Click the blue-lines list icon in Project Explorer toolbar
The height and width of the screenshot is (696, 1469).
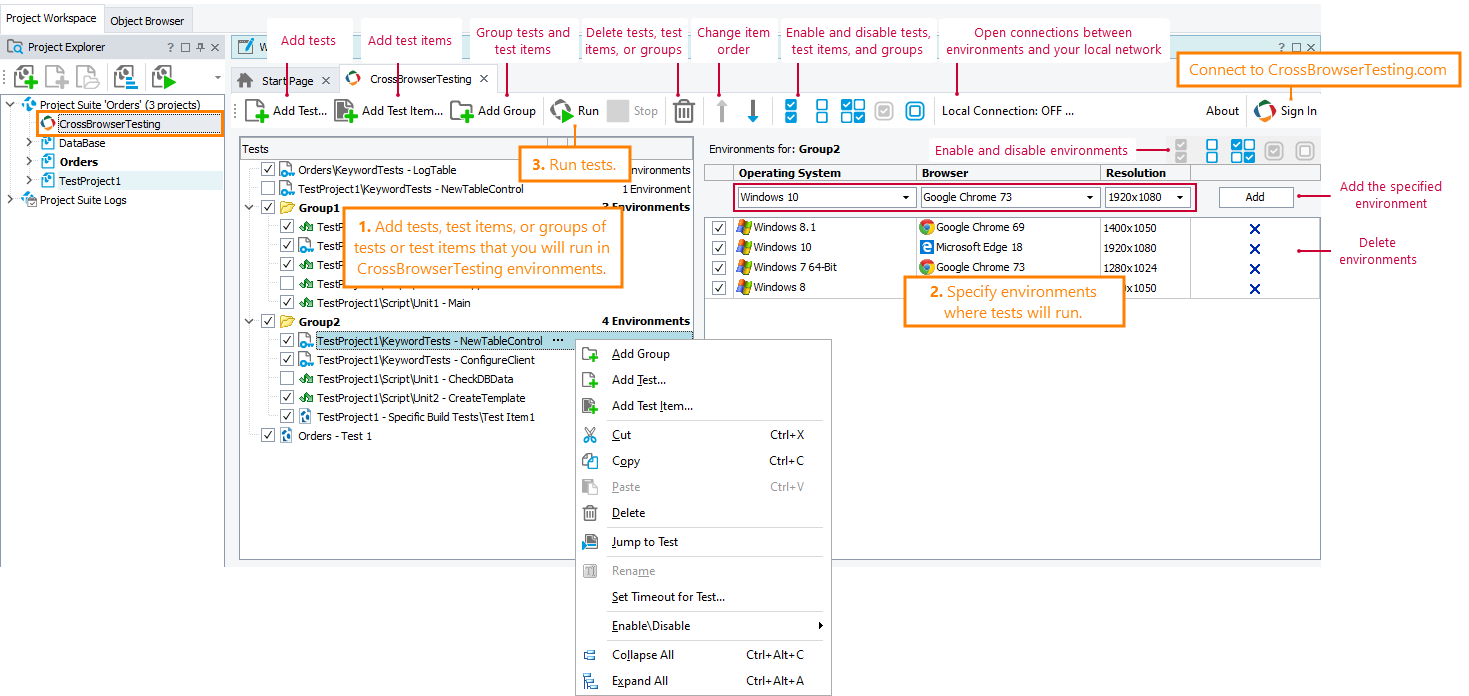125,77
